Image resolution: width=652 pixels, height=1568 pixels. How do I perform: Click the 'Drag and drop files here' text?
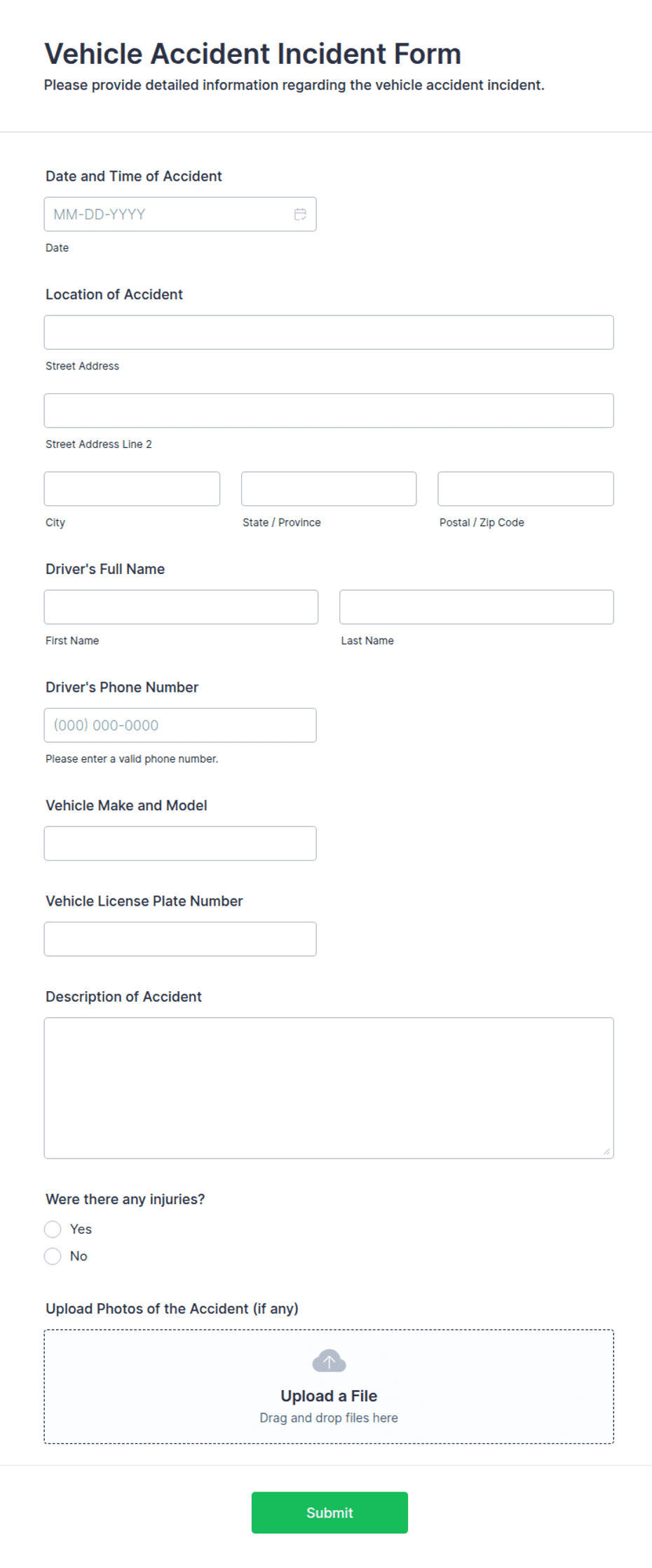[329, 1418]
